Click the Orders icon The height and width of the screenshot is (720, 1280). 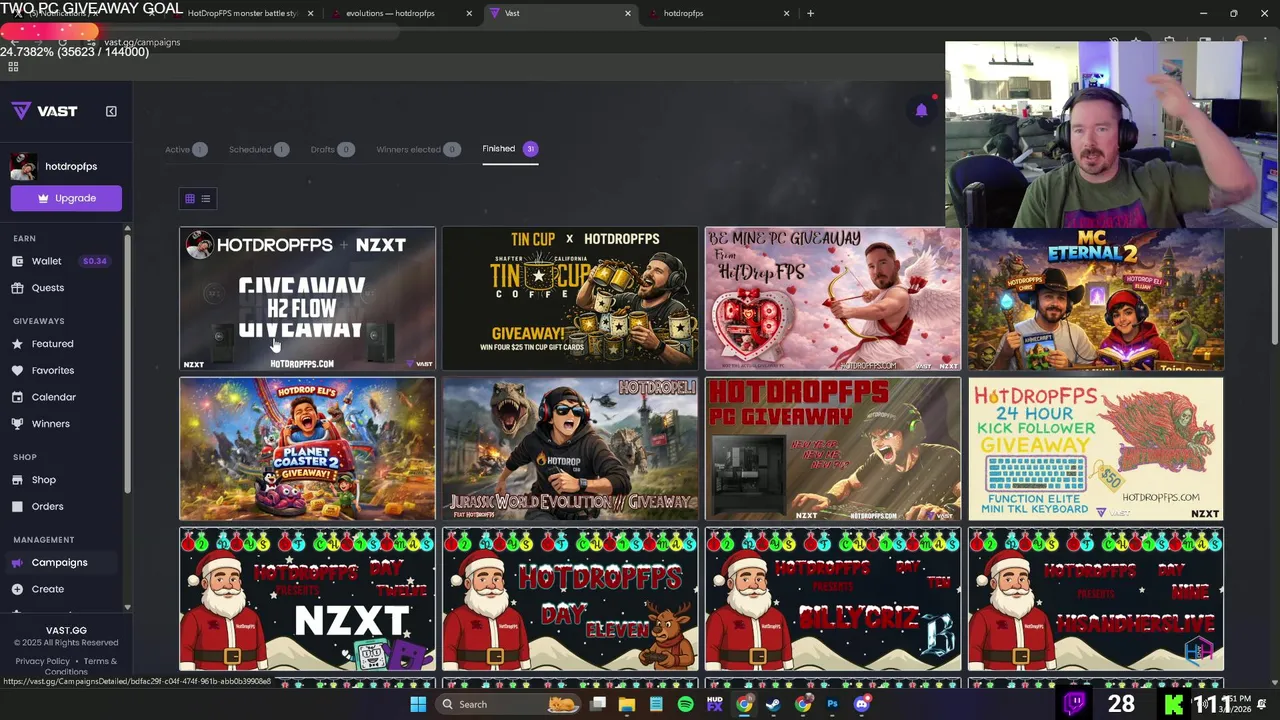17,506
